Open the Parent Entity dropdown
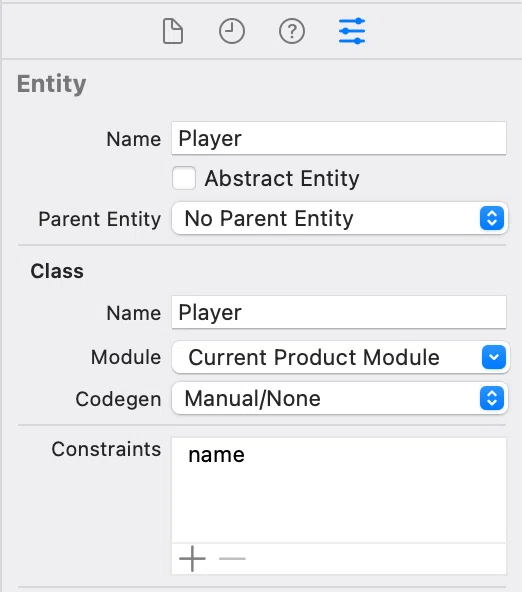 (x=339, y=218)
